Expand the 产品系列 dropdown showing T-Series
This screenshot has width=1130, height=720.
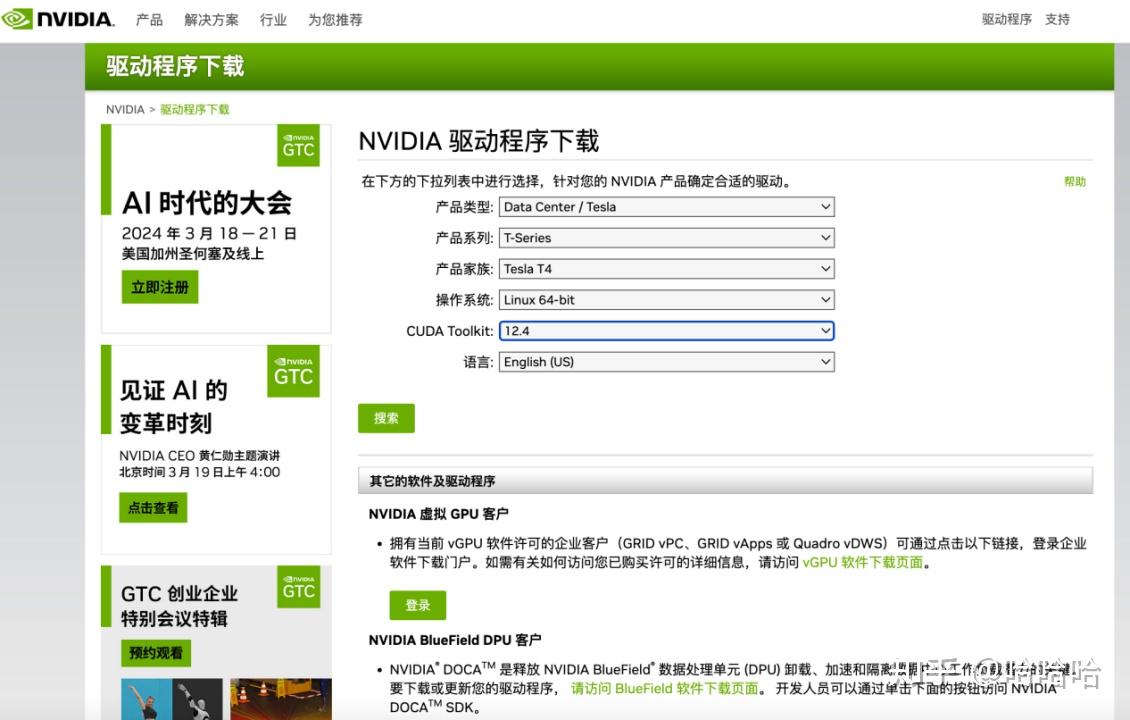667,238
